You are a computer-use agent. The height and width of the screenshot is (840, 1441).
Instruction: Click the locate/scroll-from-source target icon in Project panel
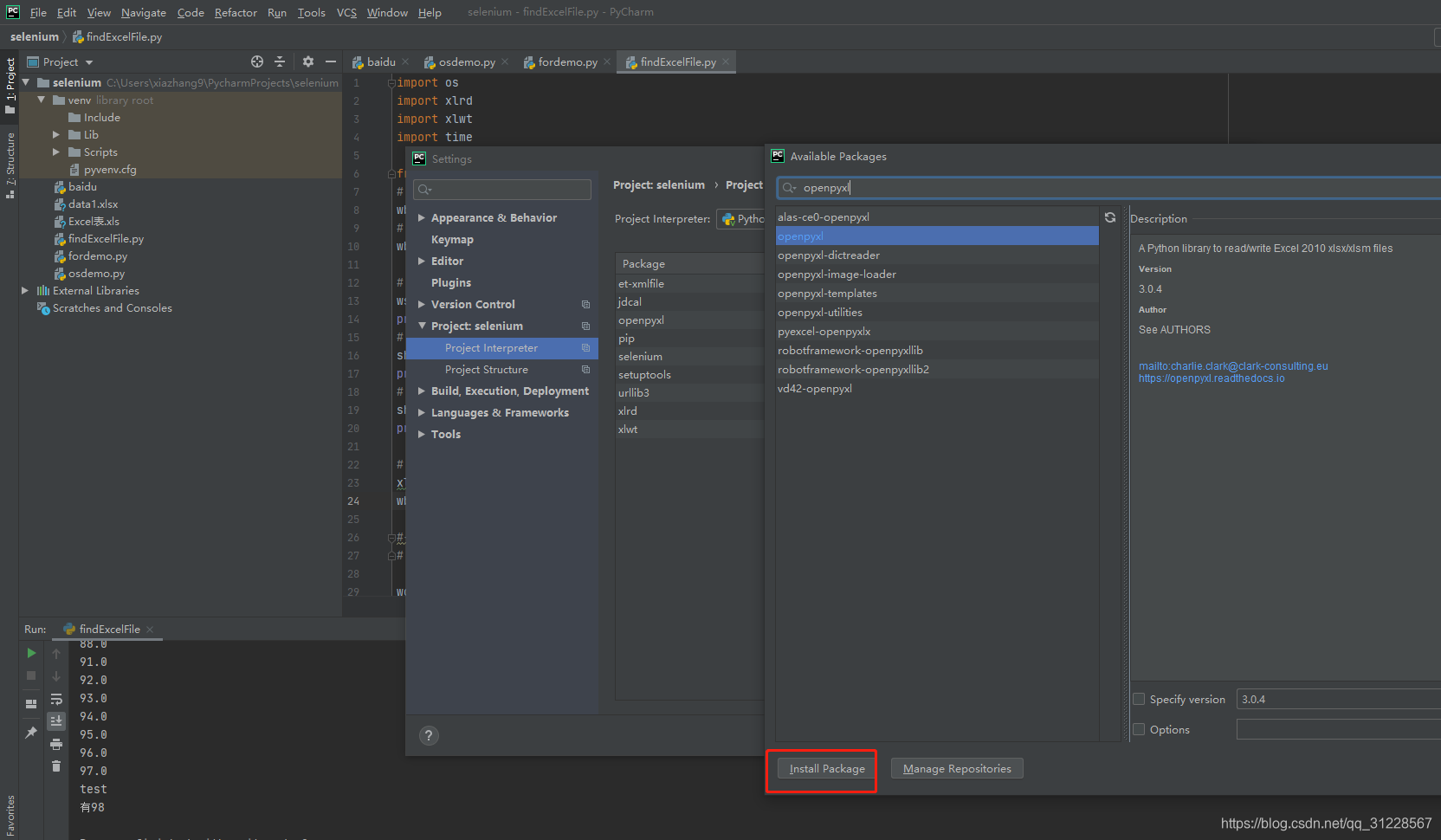[257, 61]
